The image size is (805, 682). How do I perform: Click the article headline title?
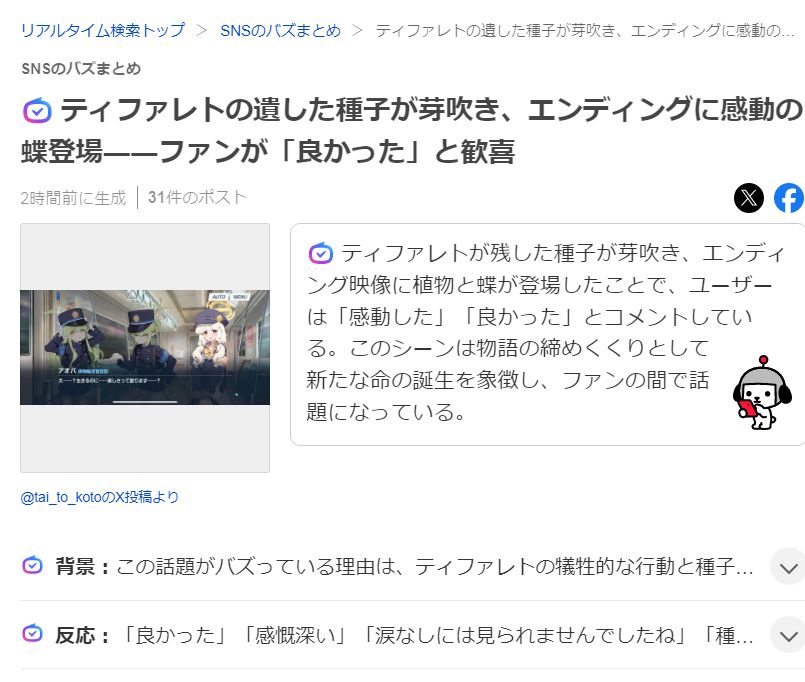pos(413,130)
